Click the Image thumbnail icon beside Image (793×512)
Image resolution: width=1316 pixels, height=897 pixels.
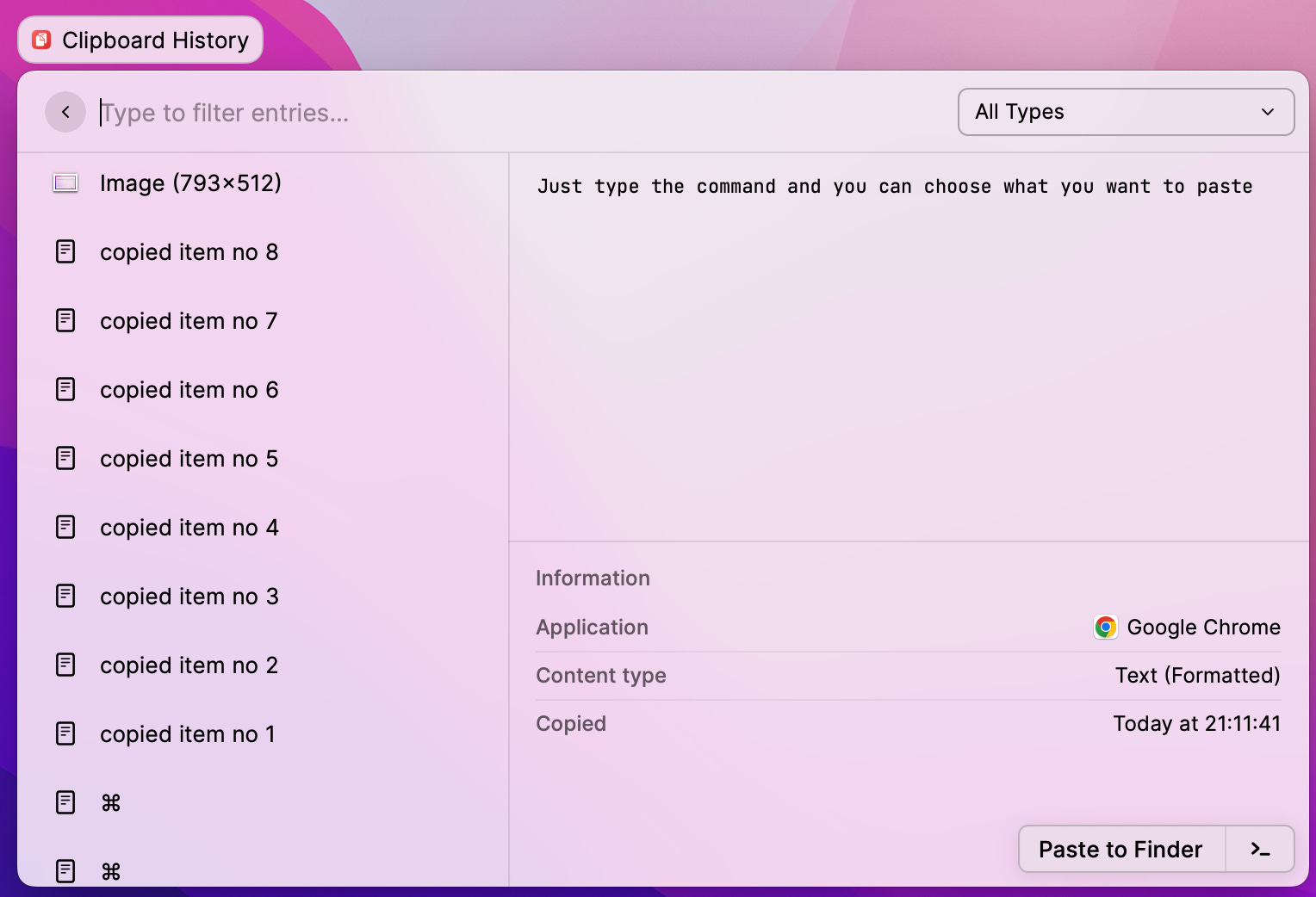point(65,182)
